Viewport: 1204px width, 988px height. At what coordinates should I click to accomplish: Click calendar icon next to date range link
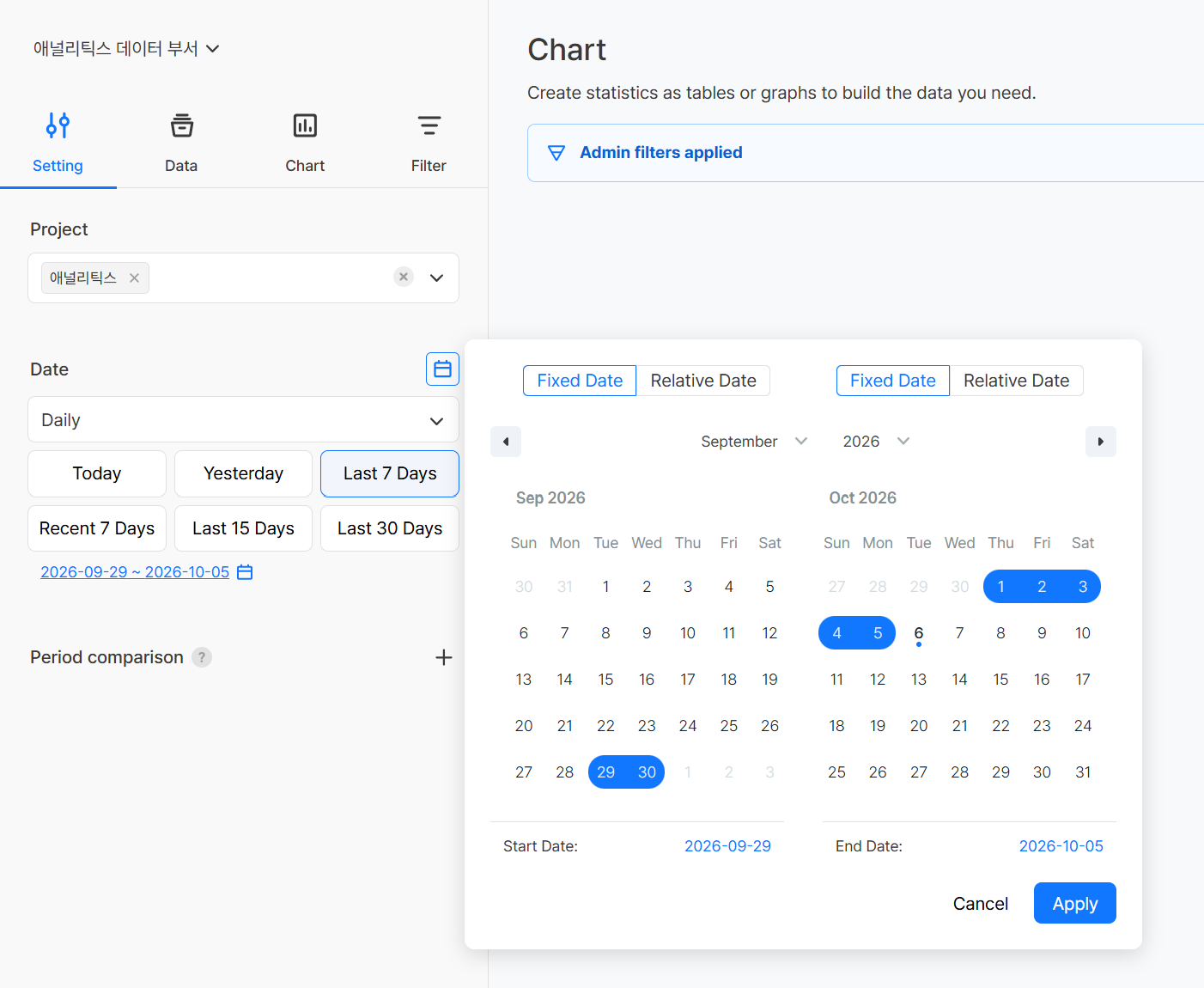[x=245, y=572]
